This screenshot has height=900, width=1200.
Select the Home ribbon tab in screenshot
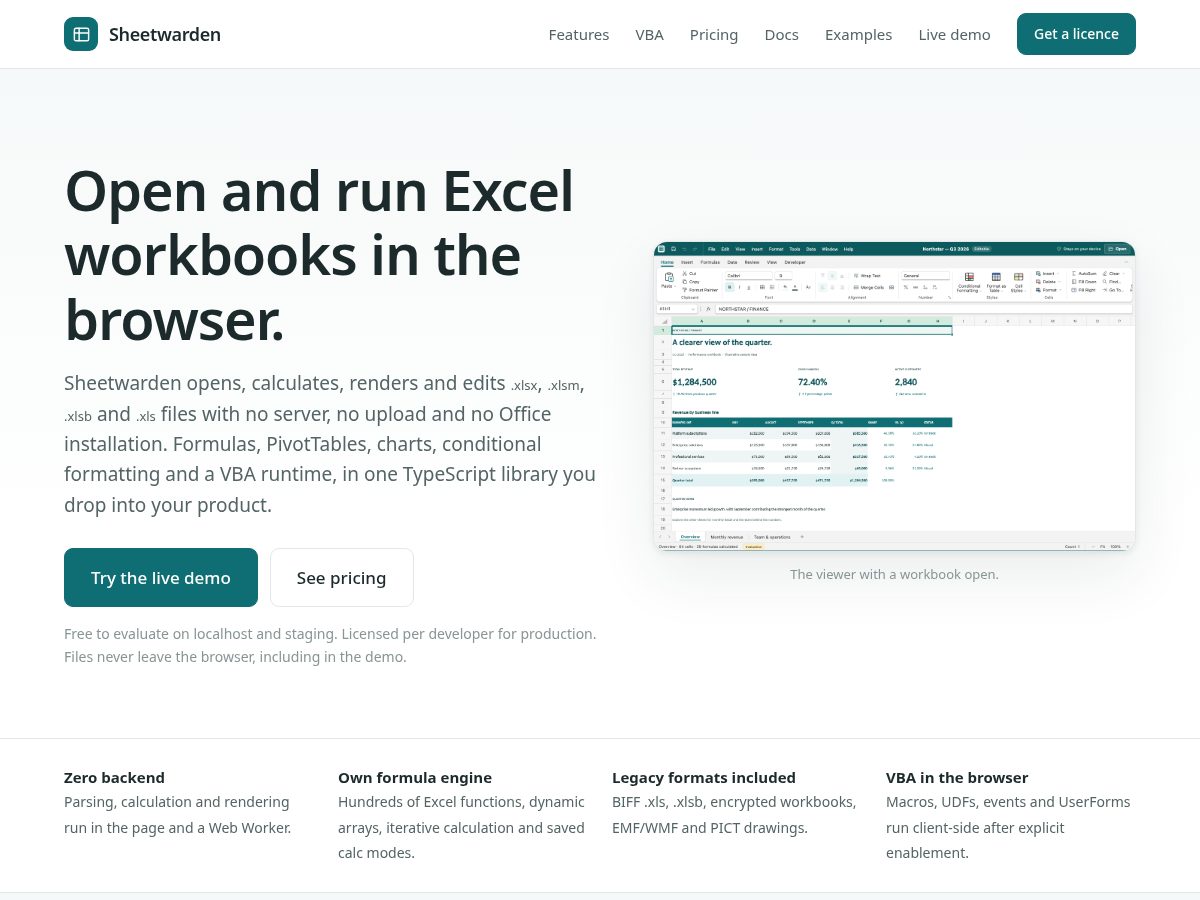pyautogui.click(x=667, y=262)
